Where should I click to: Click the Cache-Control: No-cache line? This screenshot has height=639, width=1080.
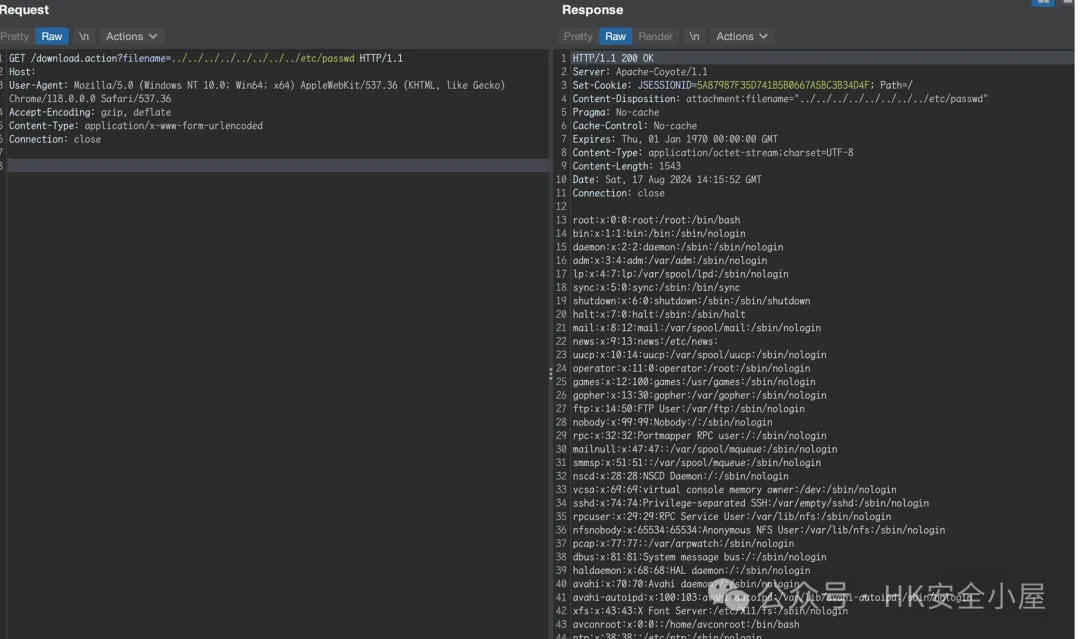(634, 126)
